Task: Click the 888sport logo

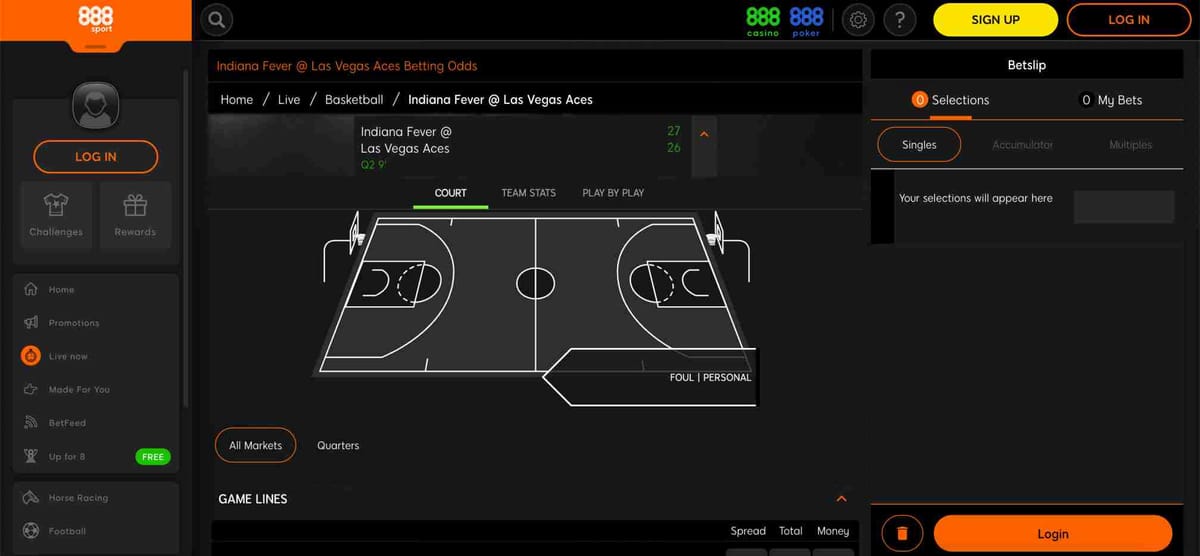Action: tap(96, 19)
